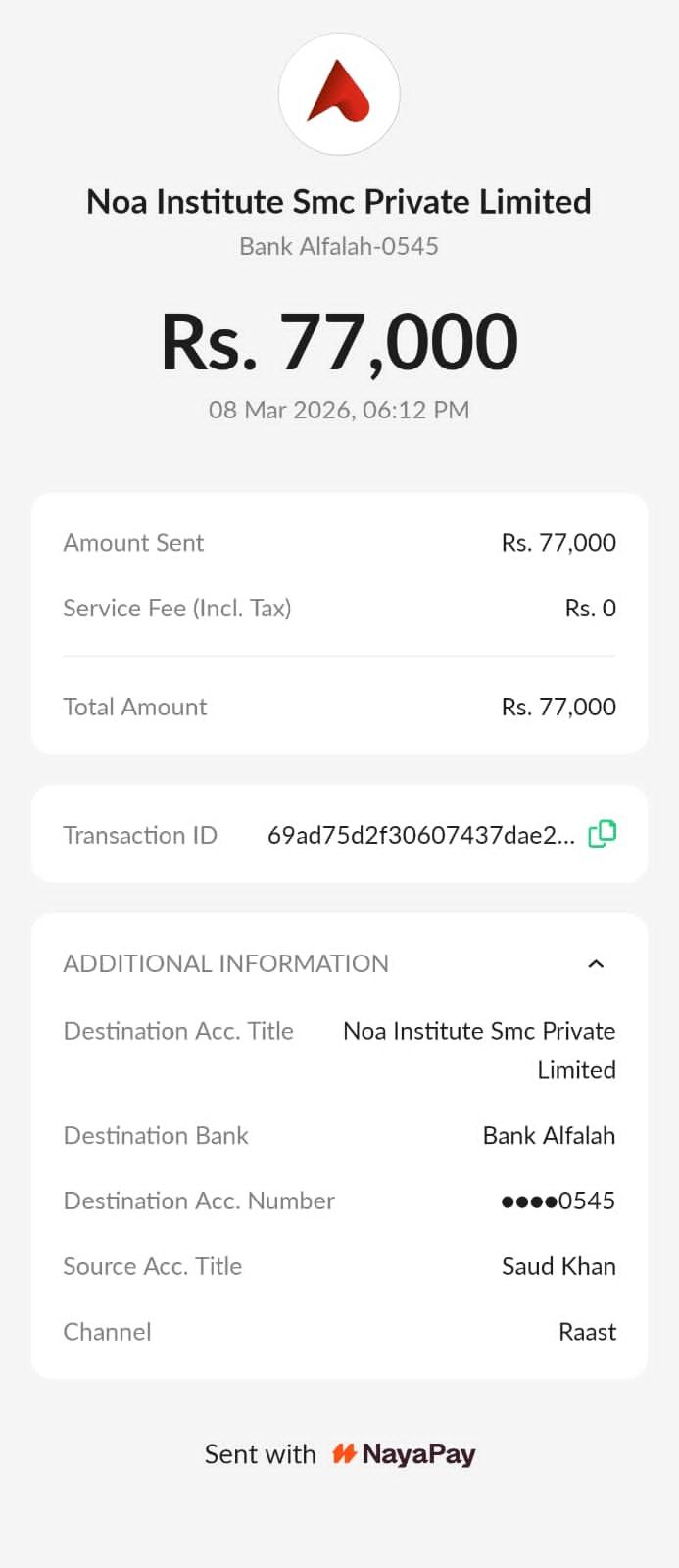Tap the red Bank Alfalah logo
The image size is (679, 1568).
click(x=339, y=94)
